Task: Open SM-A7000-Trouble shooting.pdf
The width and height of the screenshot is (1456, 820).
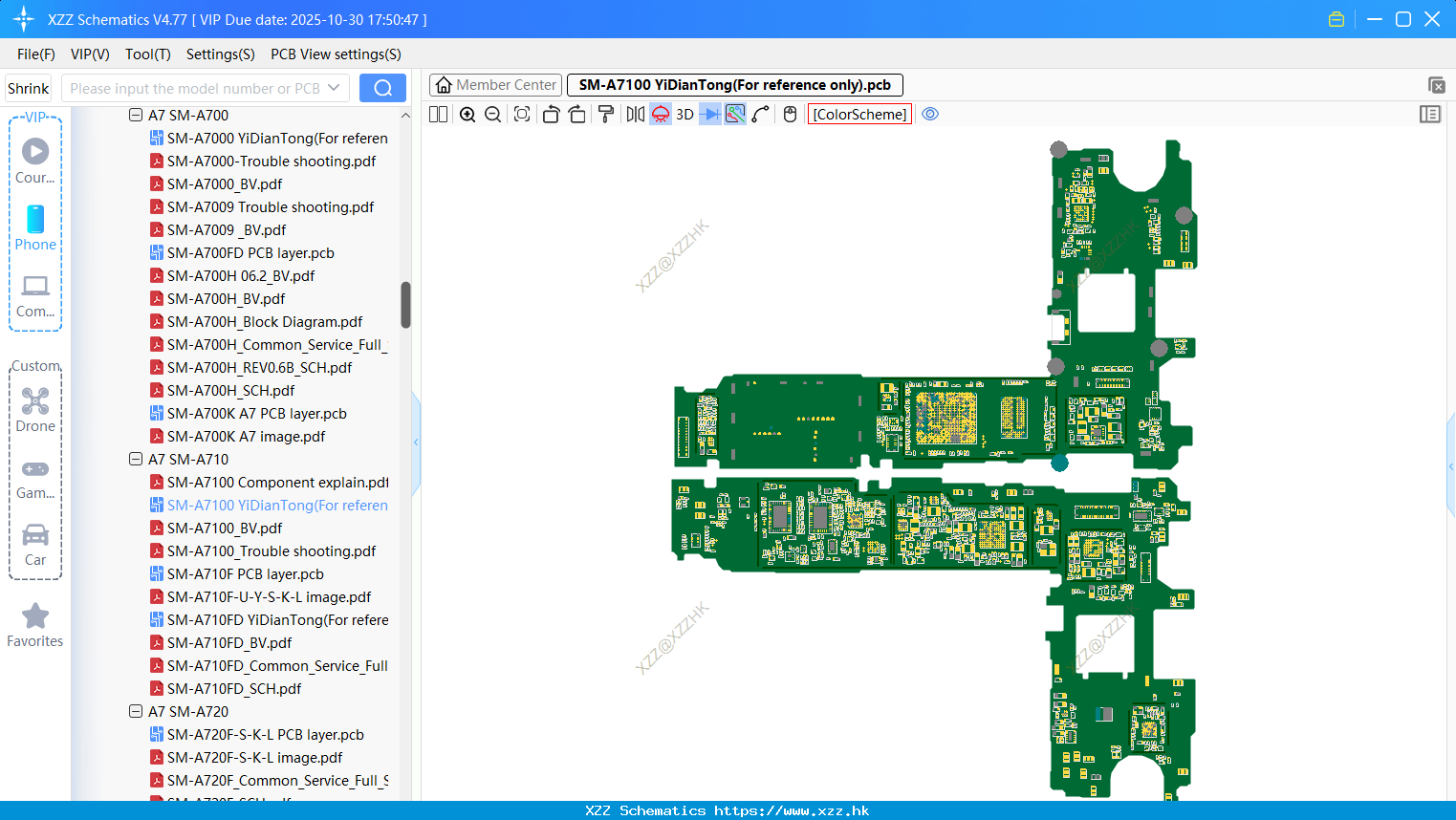Action: tap(272, 161)
